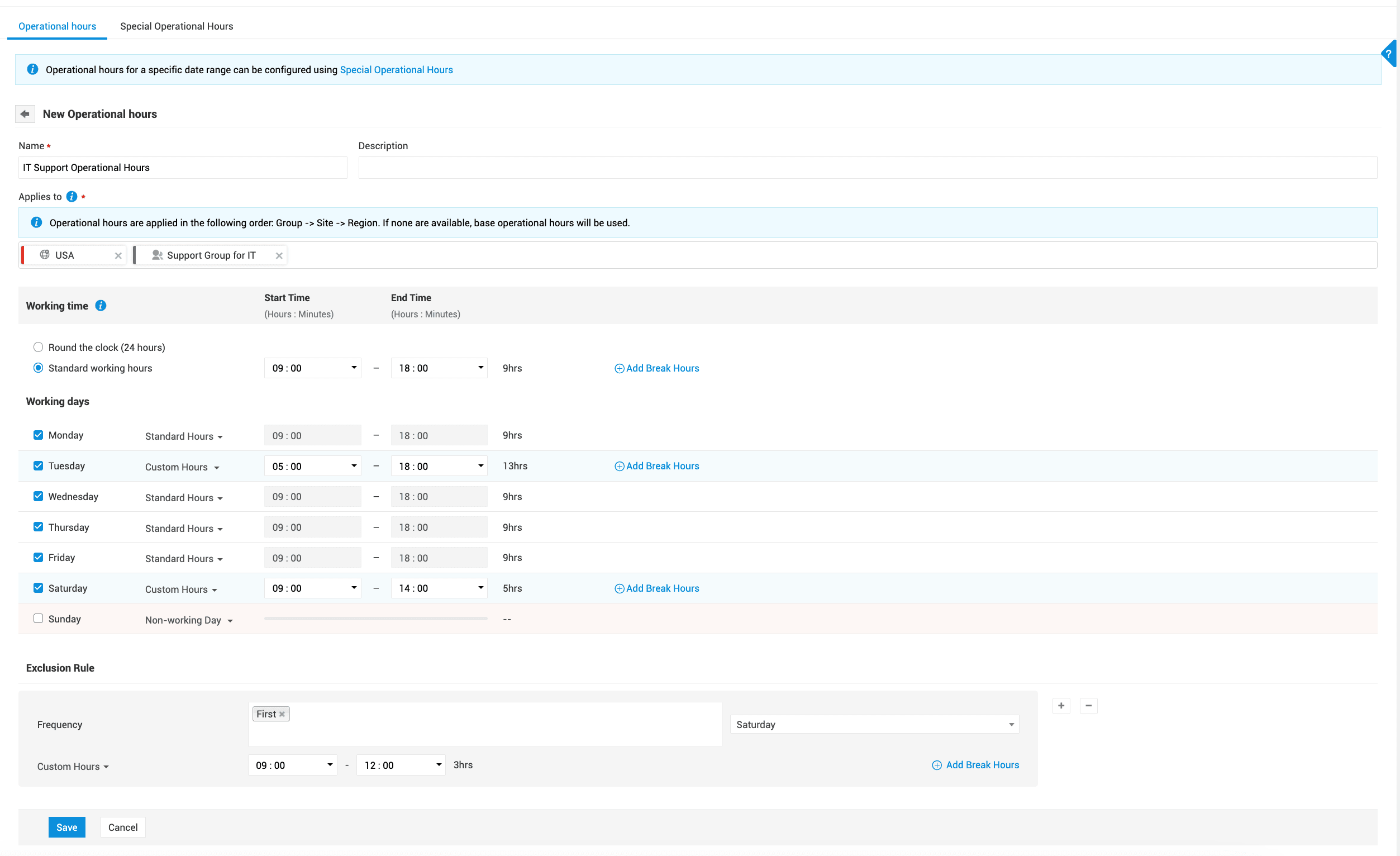
Task: Open the Saturday end time 14:00 dropdown
Action: click(439, 588)
